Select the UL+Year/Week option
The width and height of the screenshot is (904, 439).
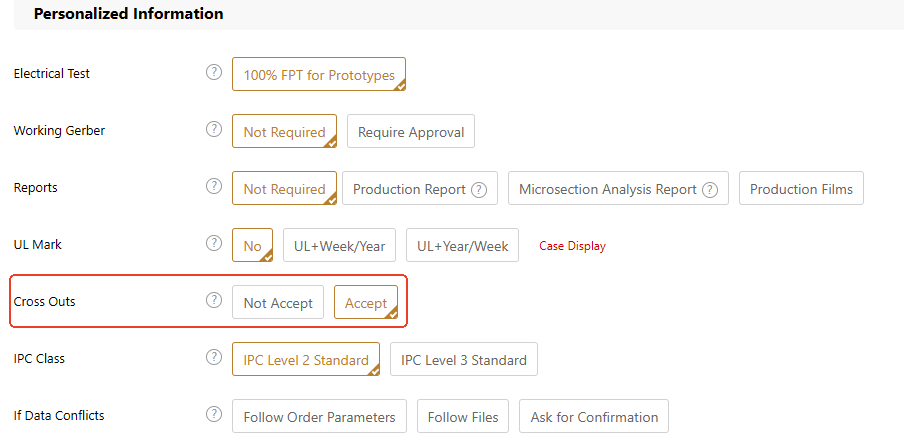pyautogui.click(x=462, y=246)
